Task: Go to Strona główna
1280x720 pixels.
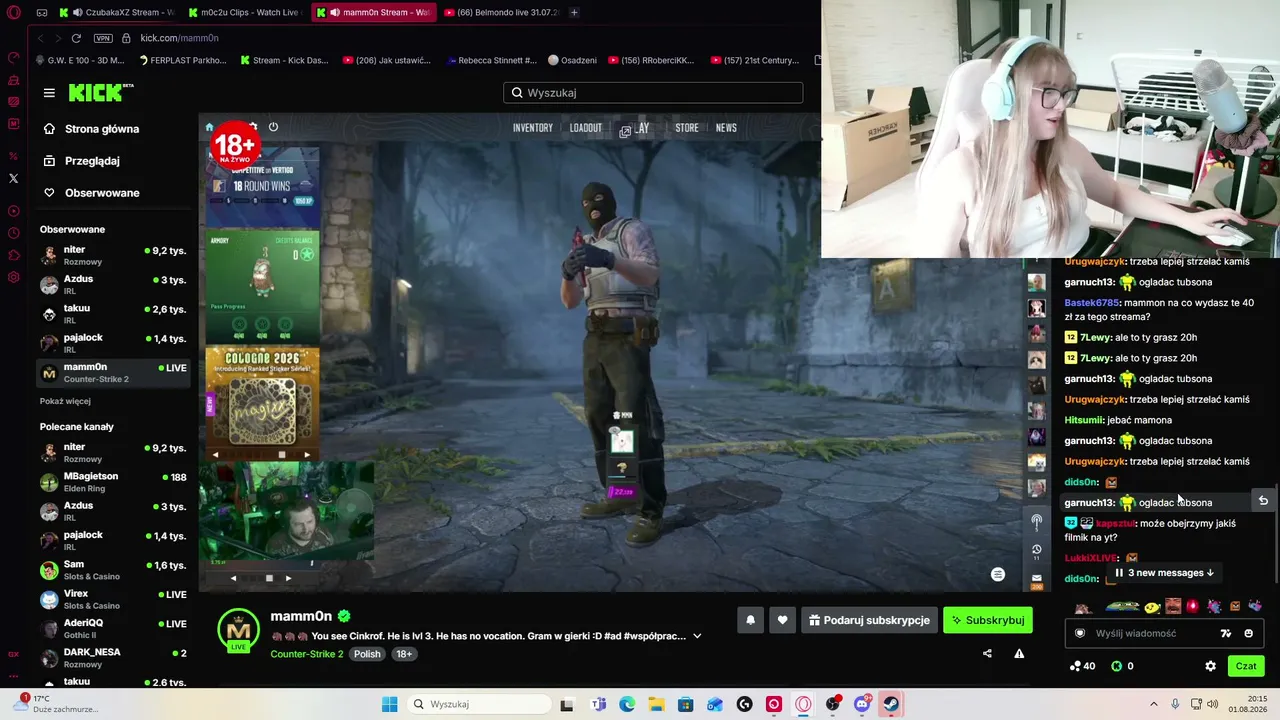Action: (102, 129)
